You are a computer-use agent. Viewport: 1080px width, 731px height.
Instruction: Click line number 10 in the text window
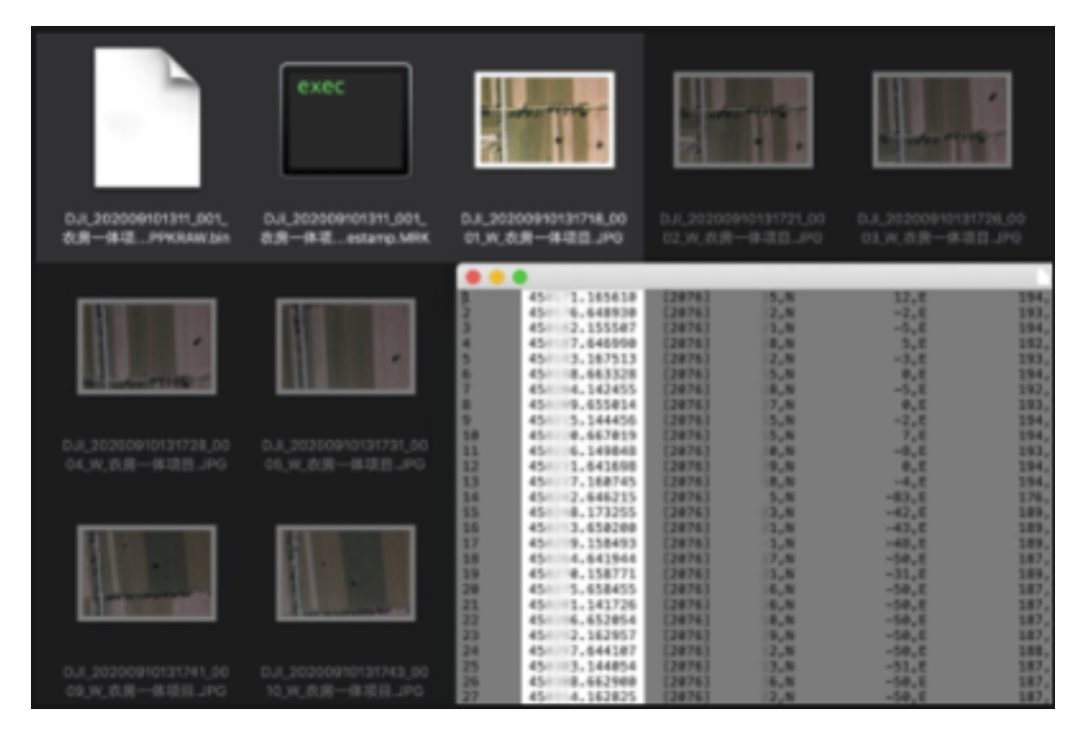coord(470,435)
